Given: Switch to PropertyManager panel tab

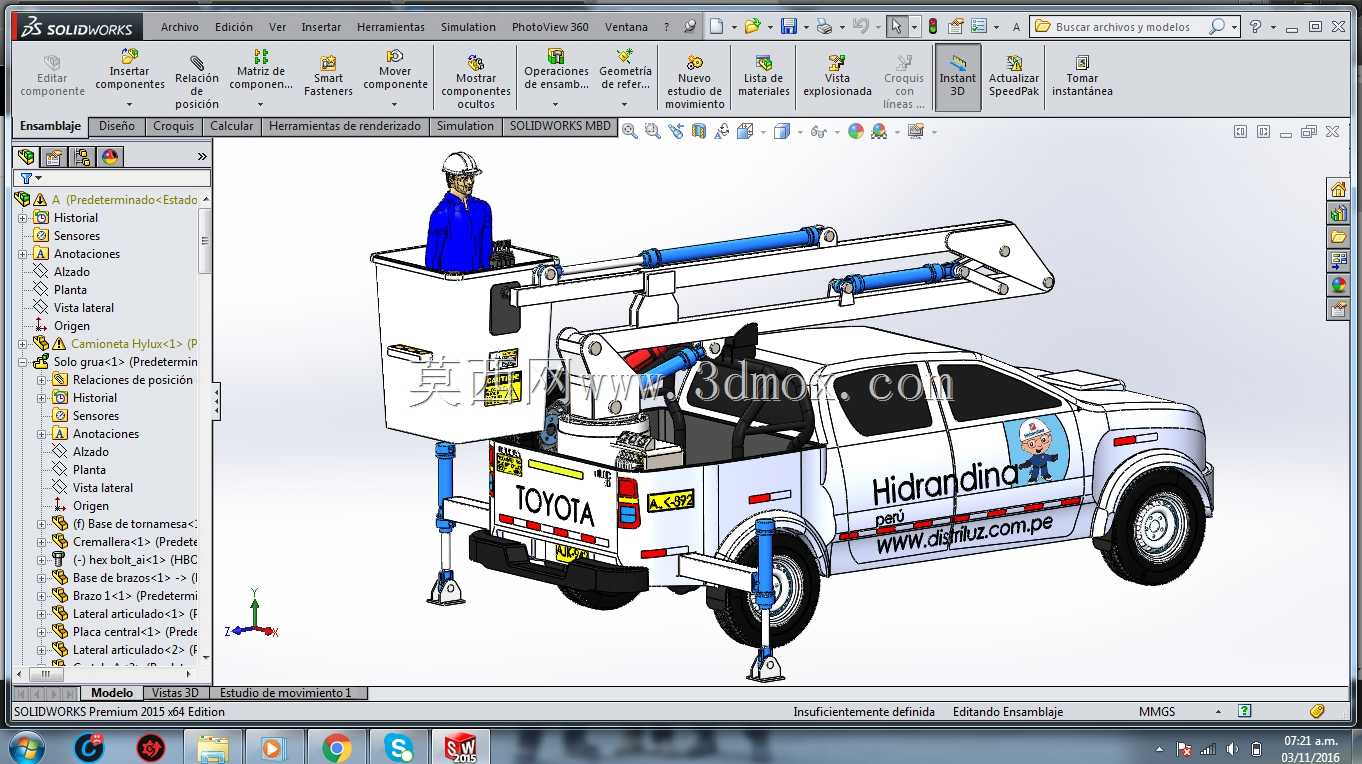Looking at the screenshot, I should point(54,157).
